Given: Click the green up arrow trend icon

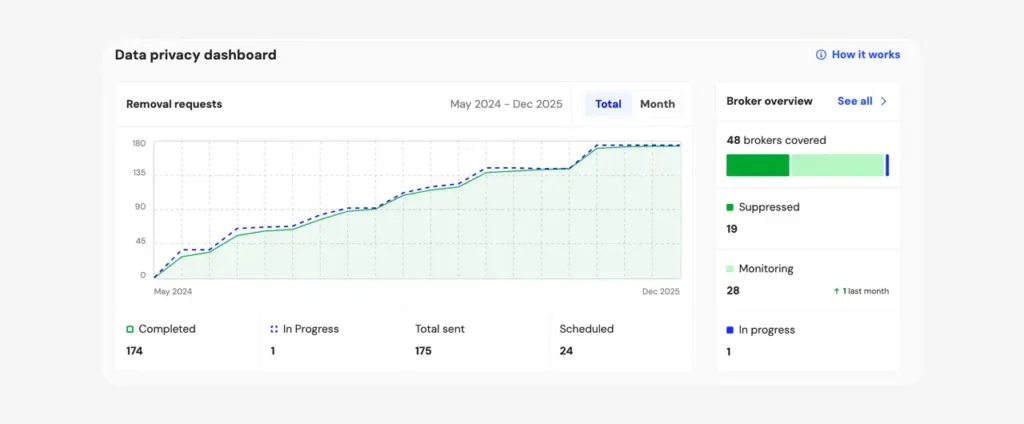Looking at the screenshot, I should tap(835, 291).
